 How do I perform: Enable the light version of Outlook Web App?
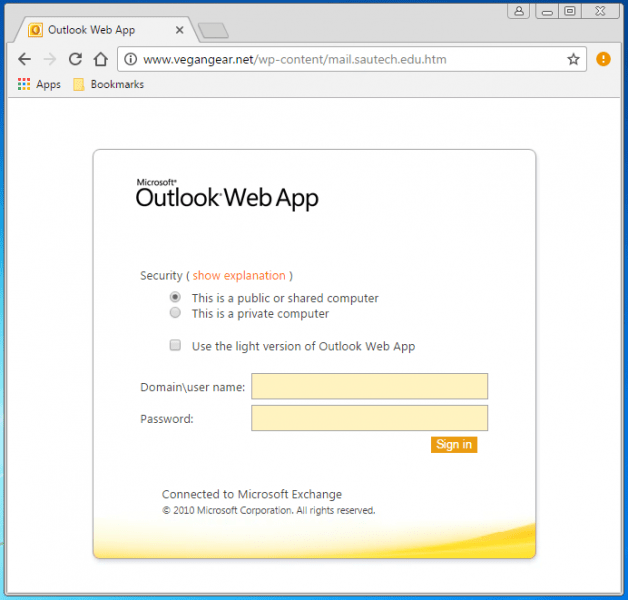[x=175, y=345]
